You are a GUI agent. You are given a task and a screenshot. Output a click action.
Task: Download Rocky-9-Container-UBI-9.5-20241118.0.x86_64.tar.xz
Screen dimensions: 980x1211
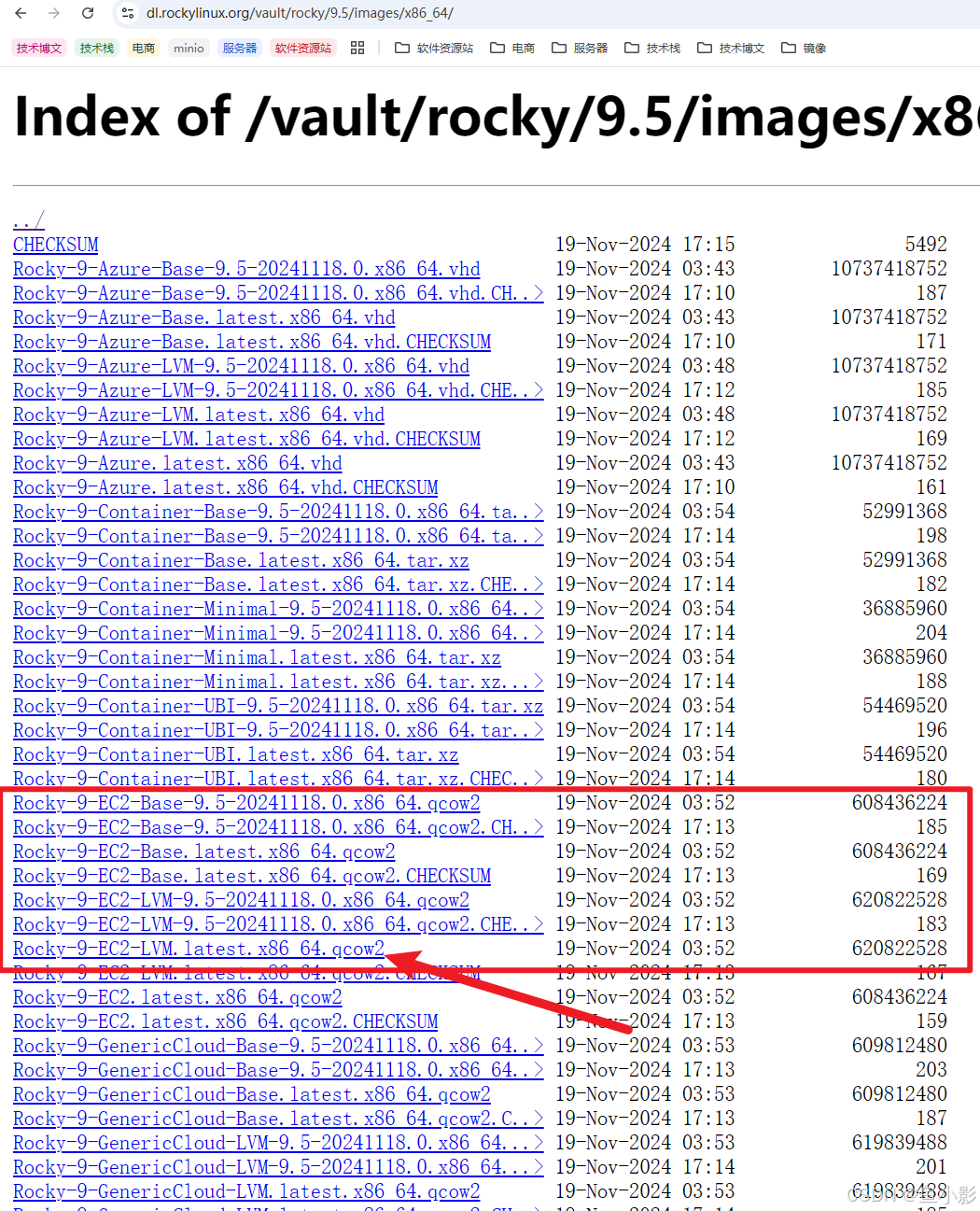coord(278,706)
